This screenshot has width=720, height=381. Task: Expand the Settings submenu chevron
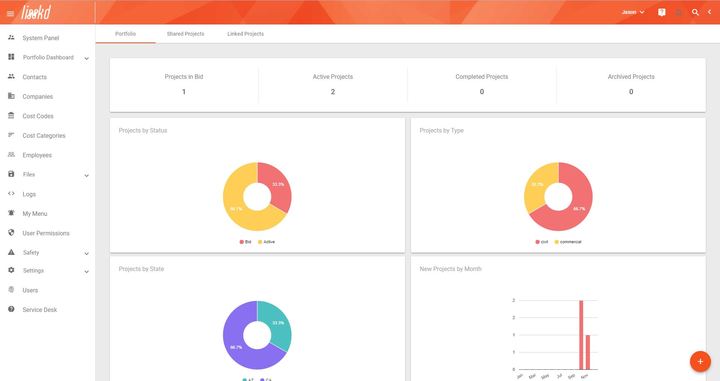tap(86, 272)
